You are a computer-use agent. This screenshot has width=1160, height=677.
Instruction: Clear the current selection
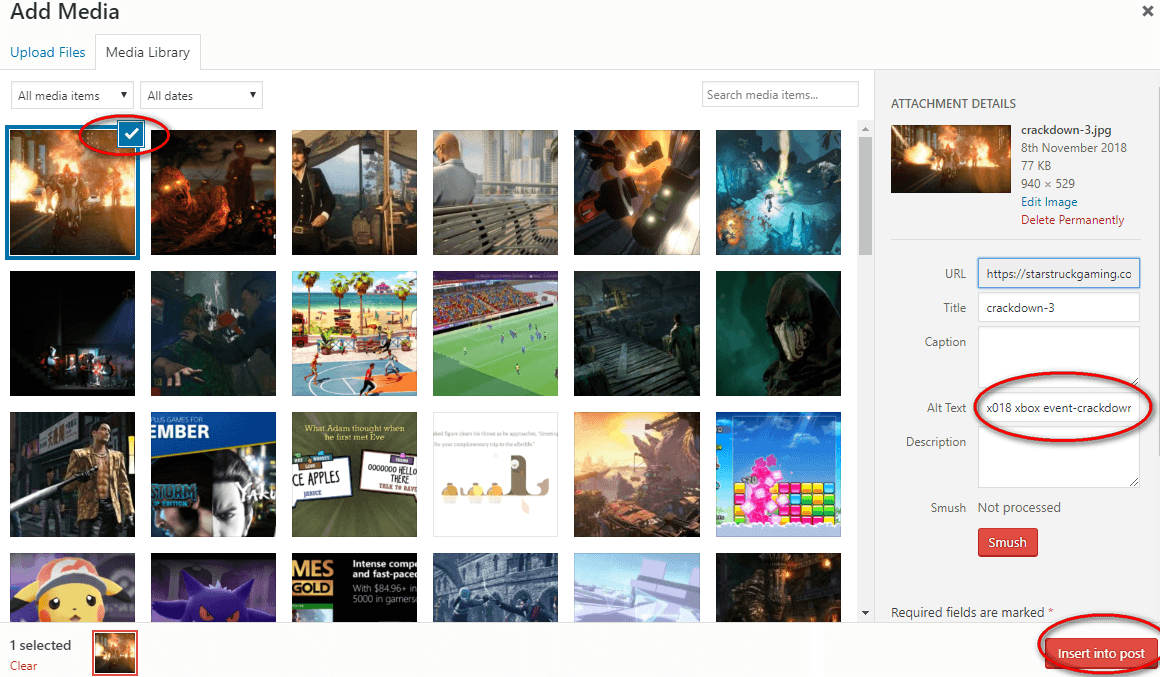pos(24,666)
